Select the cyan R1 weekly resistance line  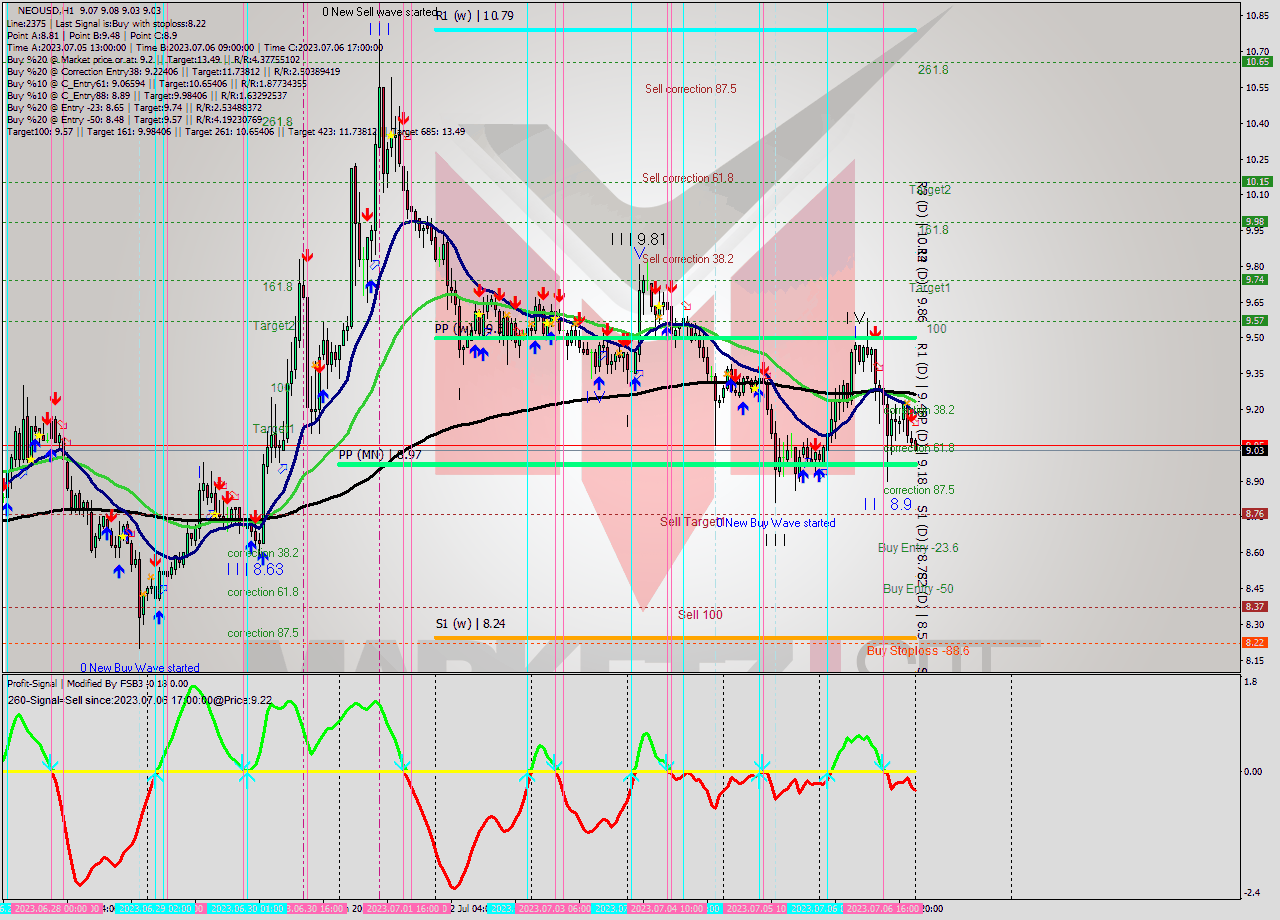pyautogui.click(x=675, y=29)
